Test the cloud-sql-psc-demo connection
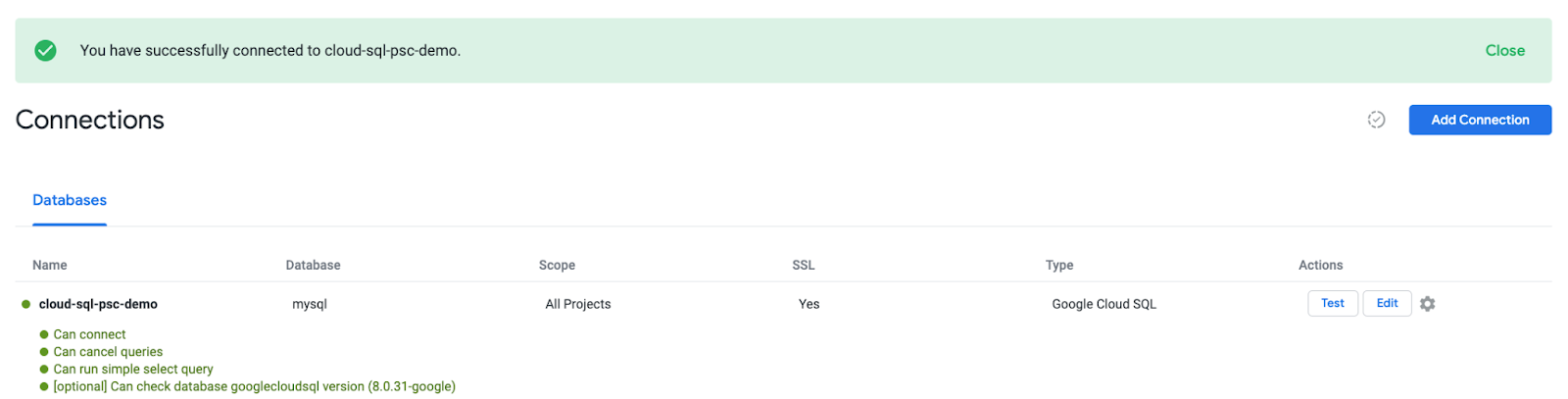 [1332, 304]
